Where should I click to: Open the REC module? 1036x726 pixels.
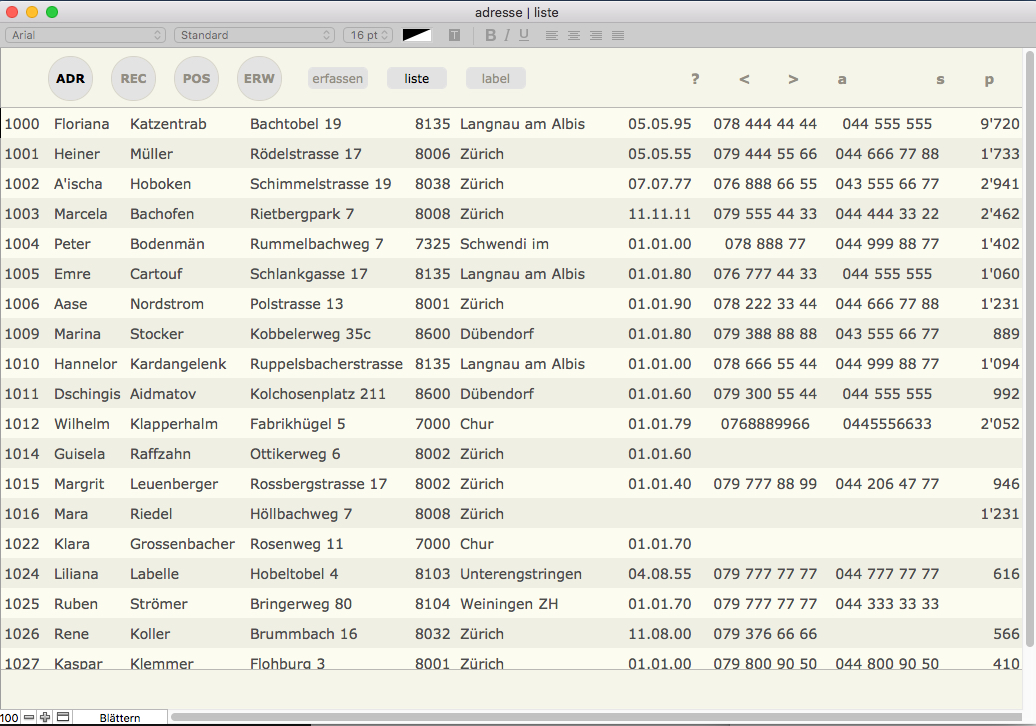pyautogui.click(x=133, y=78)
